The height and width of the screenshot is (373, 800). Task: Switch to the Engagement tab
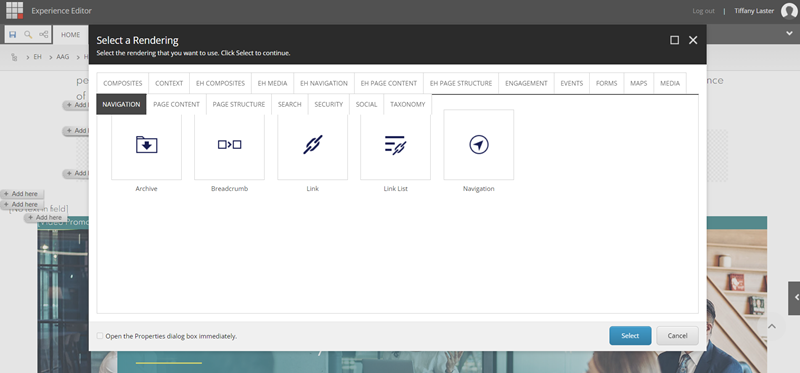tap(526, 83)
